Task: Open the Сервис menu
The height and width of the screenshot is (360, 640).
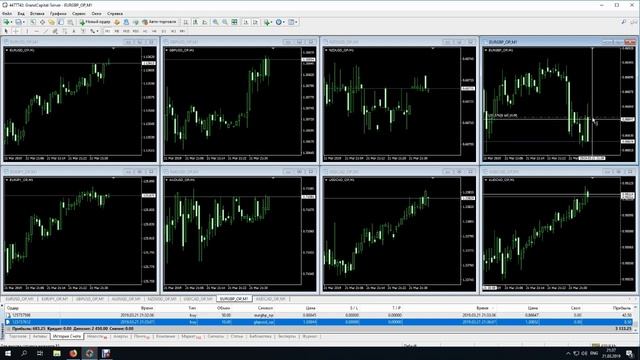Action: [79, 13]
